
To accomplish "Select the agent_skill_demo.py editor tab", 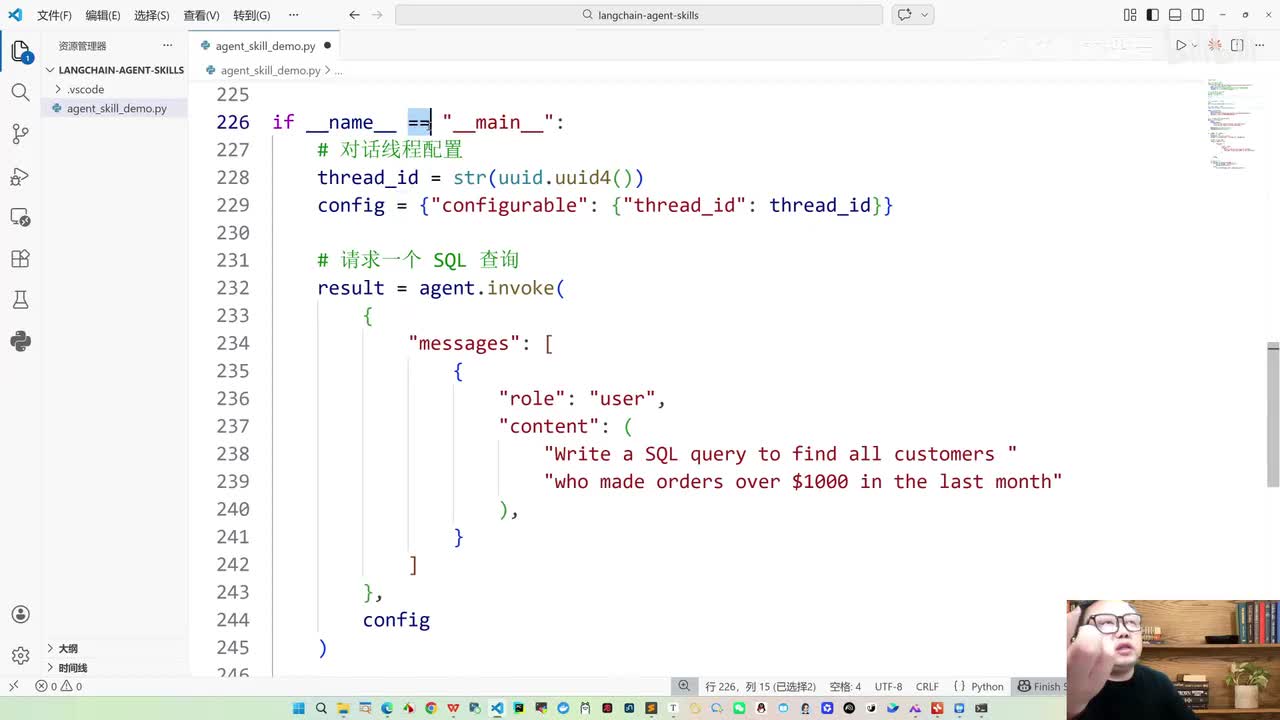I will (x=265, y=46).
